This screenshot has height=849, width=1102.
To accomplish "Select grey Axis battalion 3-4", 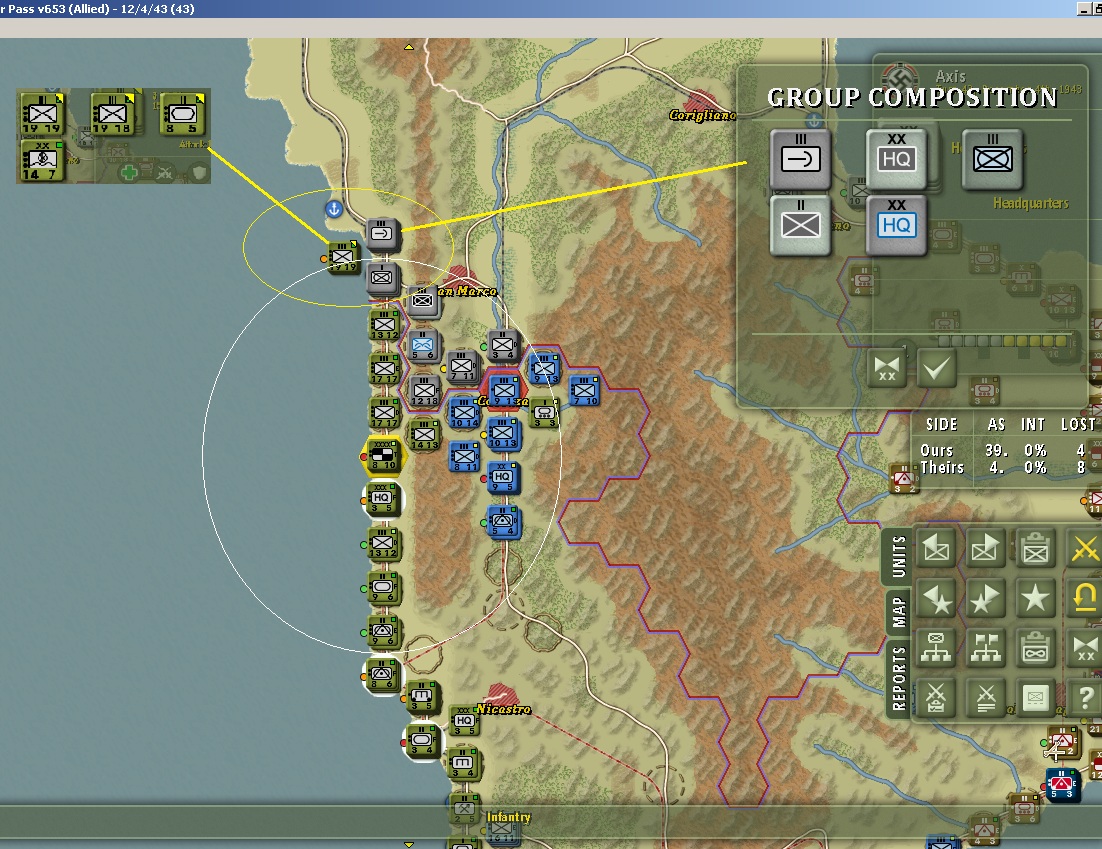I will tap(503, 346).
